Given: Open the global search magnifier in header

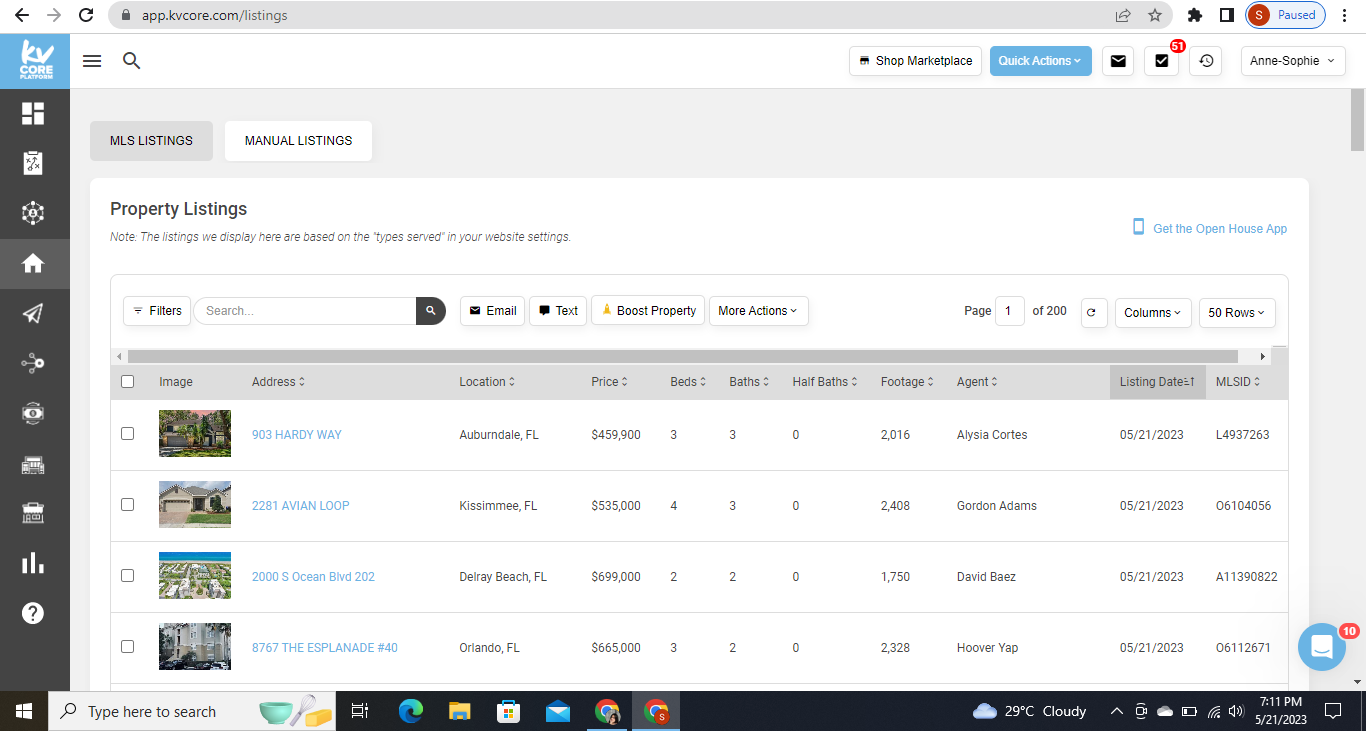Looking at the screenshot, I should (x=131, y=61).
